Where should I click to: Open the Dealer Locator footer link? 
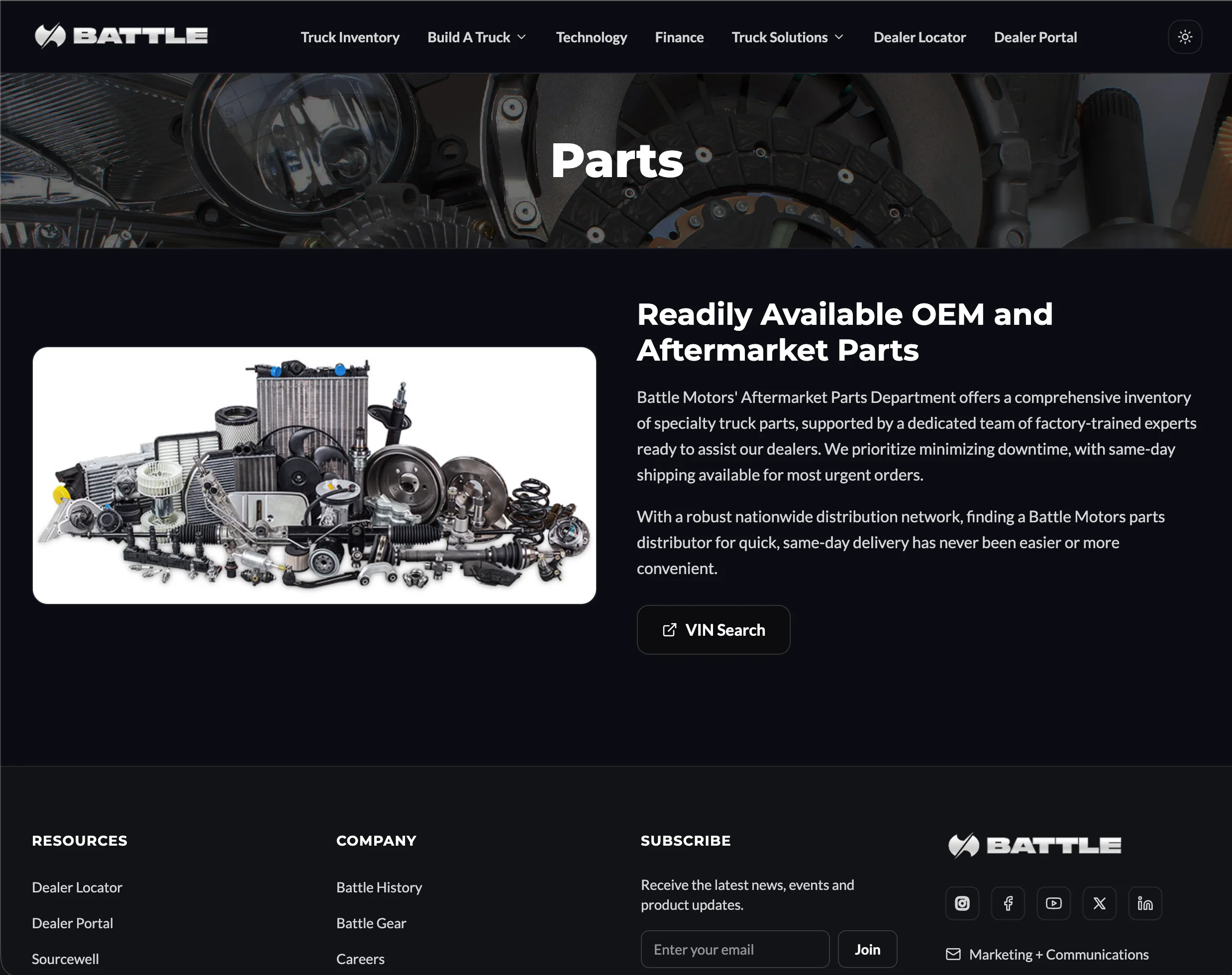[77, 887]
